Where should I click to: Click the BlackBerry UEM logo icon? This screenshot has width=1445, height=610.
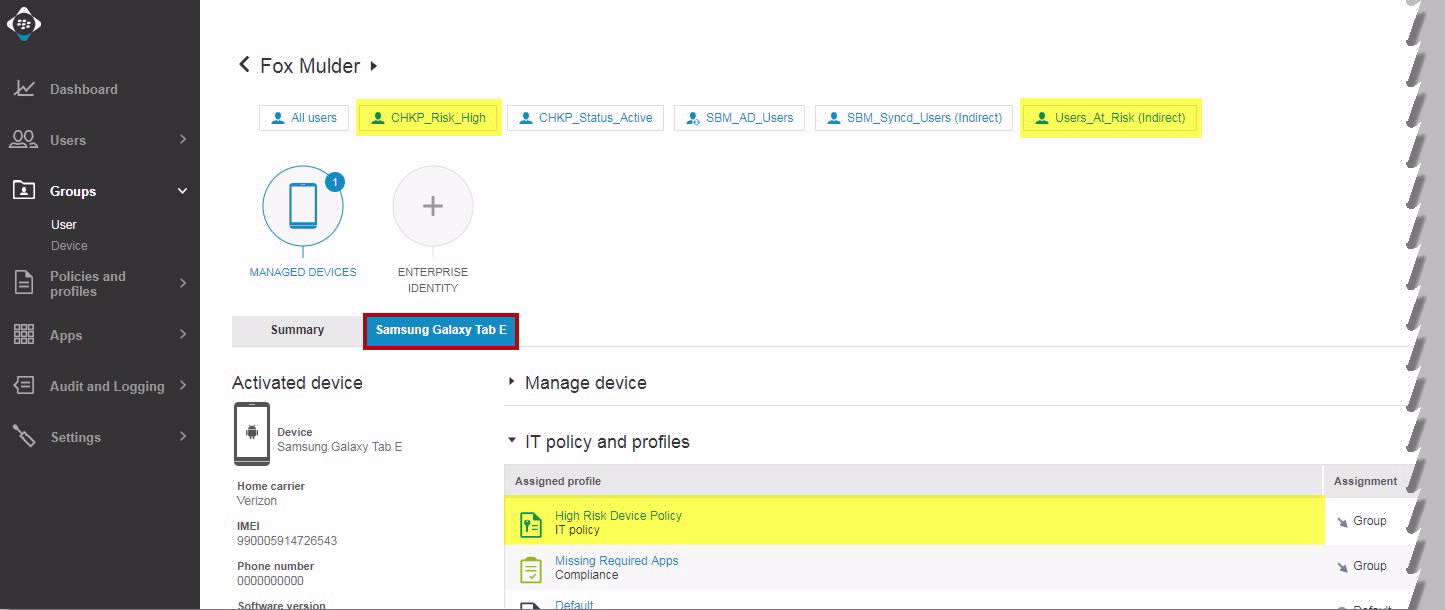(x=24, y=23)
